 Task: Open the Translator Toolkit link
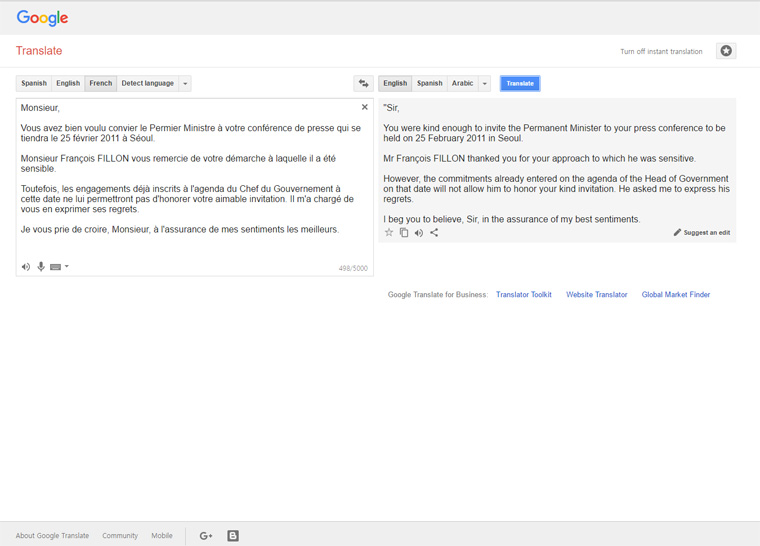tap(523, 294)
